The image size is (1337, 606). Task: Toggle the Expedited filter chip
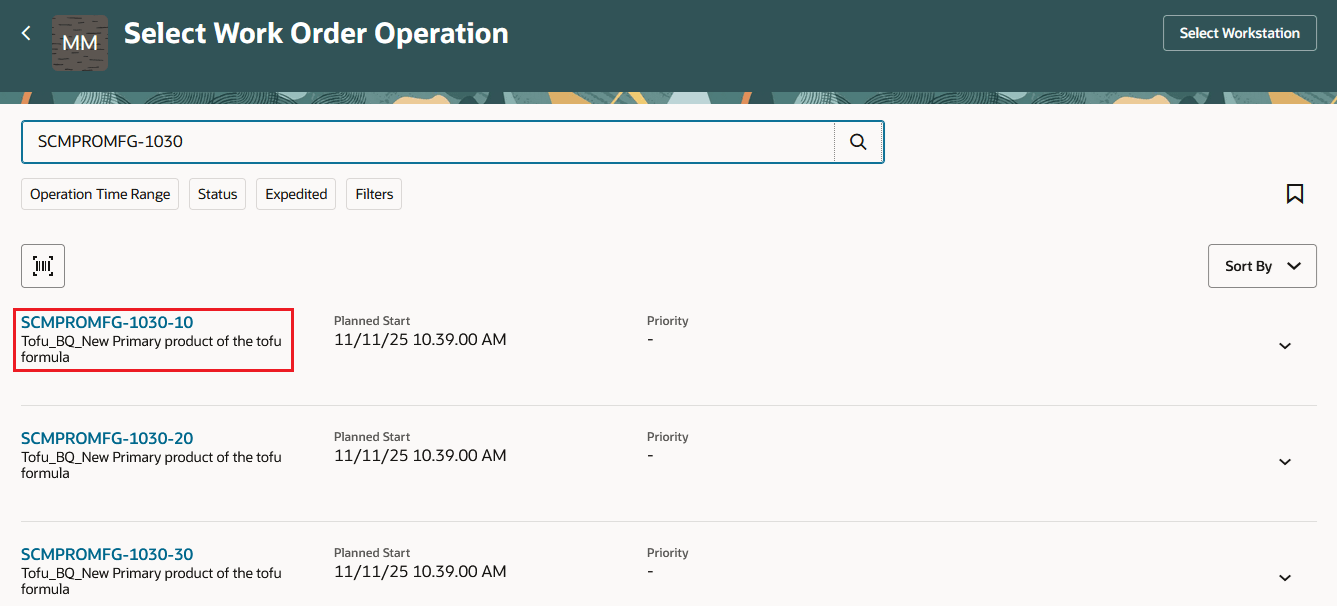pyautogui.click(x=295, y=193)
